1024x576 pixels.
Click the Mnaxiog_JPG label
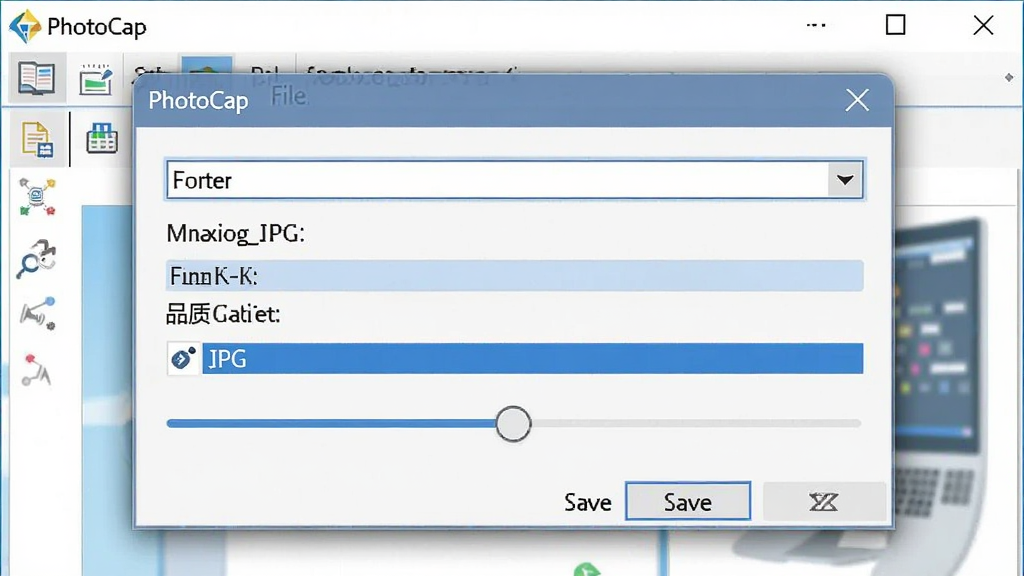235,233
